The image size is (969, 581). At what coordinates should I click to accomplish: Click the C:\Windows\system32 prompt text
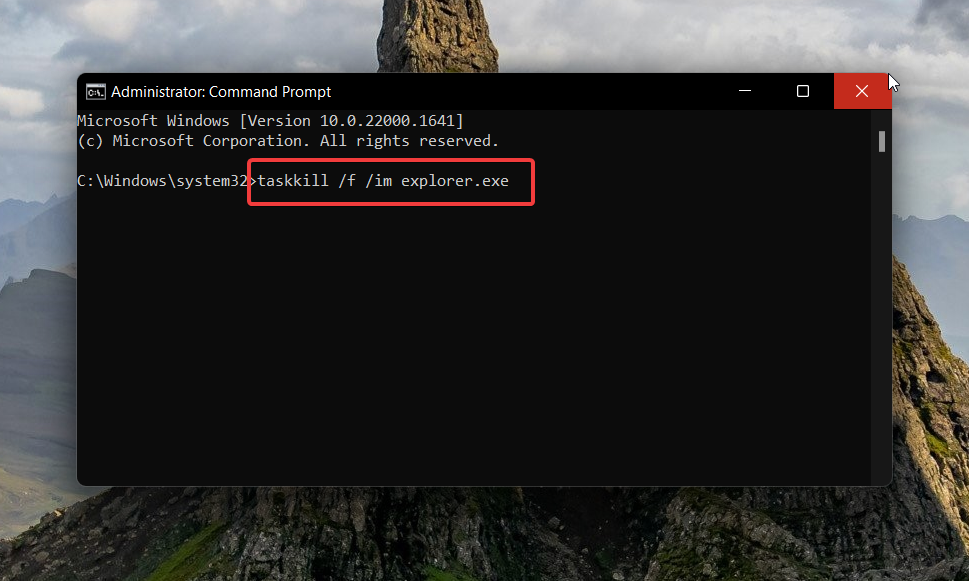(x=158, y=181)
